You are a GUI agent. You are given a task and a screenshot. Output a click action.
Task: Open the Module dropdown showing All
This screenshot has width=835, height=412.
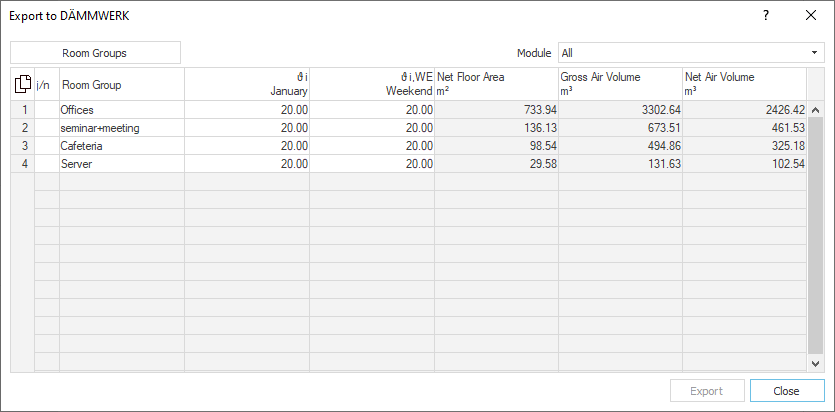pos(691,53)
